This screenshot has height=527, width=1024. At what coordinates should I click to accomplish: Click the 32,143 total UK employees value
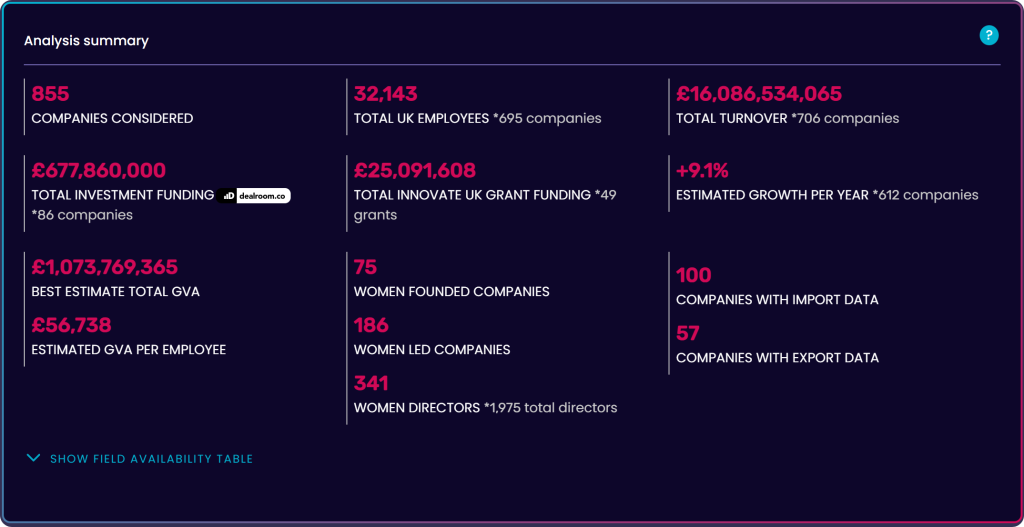385,94
